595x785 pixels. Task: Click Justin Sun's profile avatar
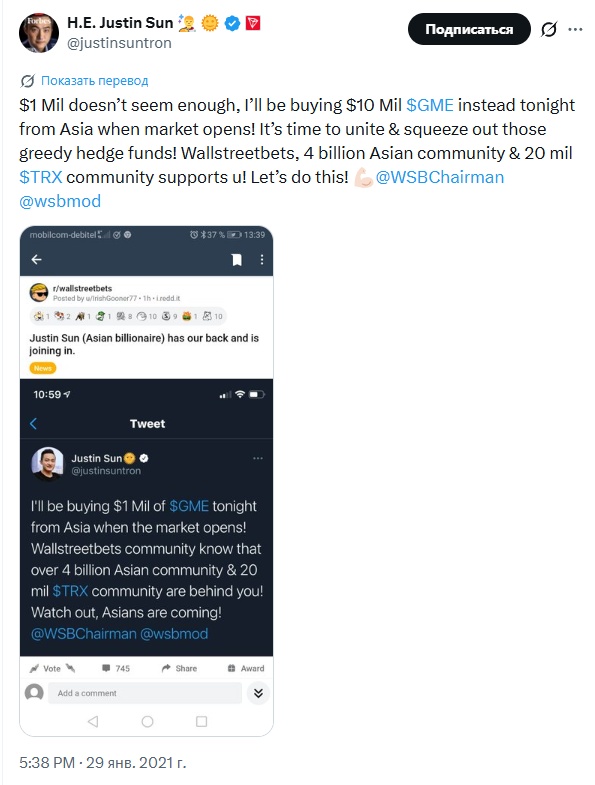(39, 33)
